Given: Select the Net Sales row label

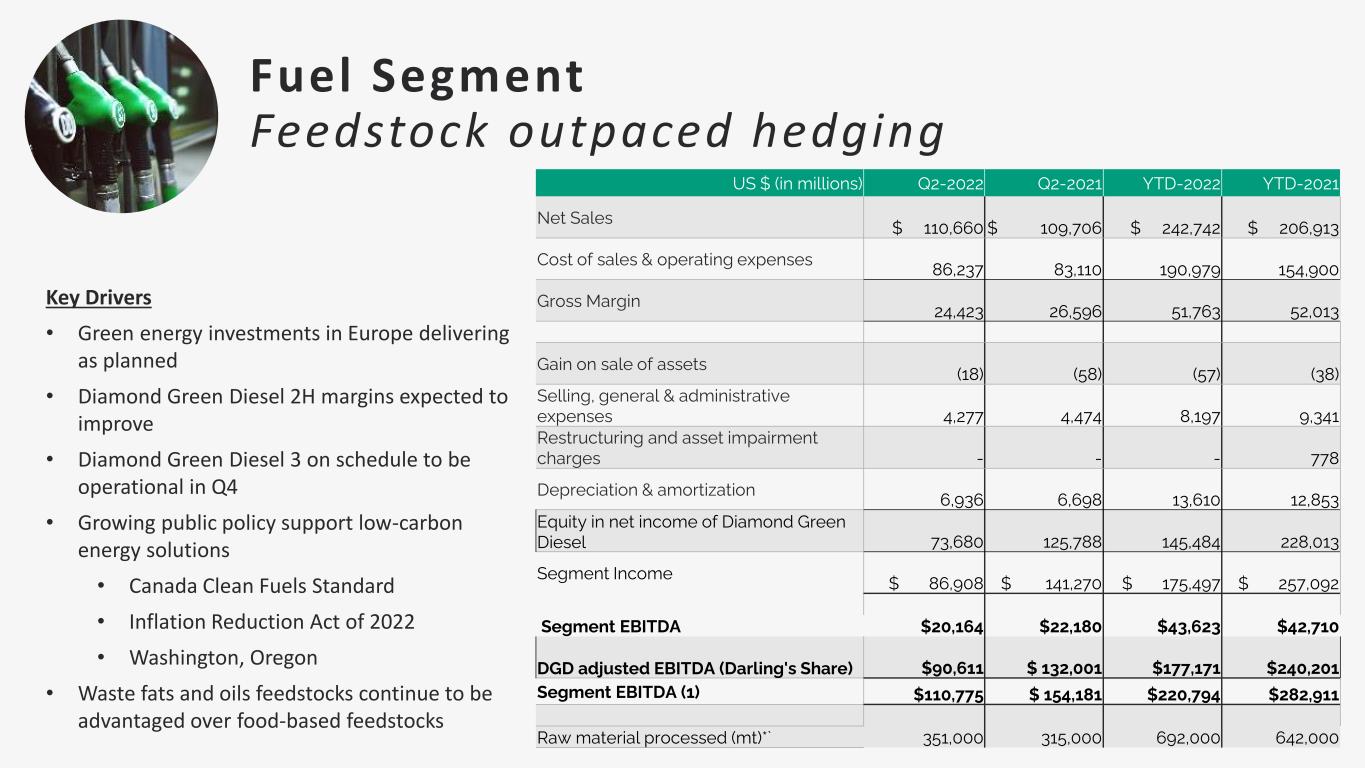Looking at the screenshot, I should [575, 218].
